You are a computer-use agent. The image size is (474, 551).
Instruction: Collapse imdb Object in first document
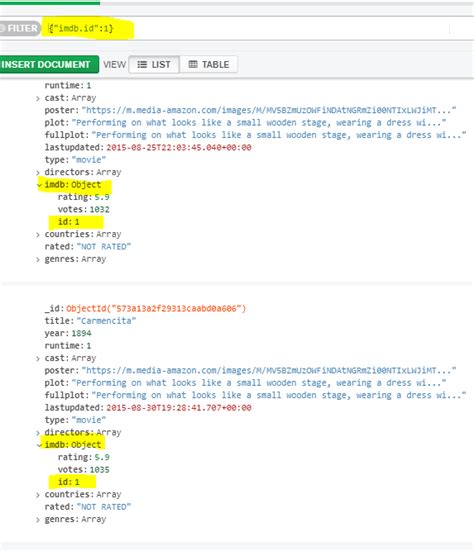pos(39,185)
